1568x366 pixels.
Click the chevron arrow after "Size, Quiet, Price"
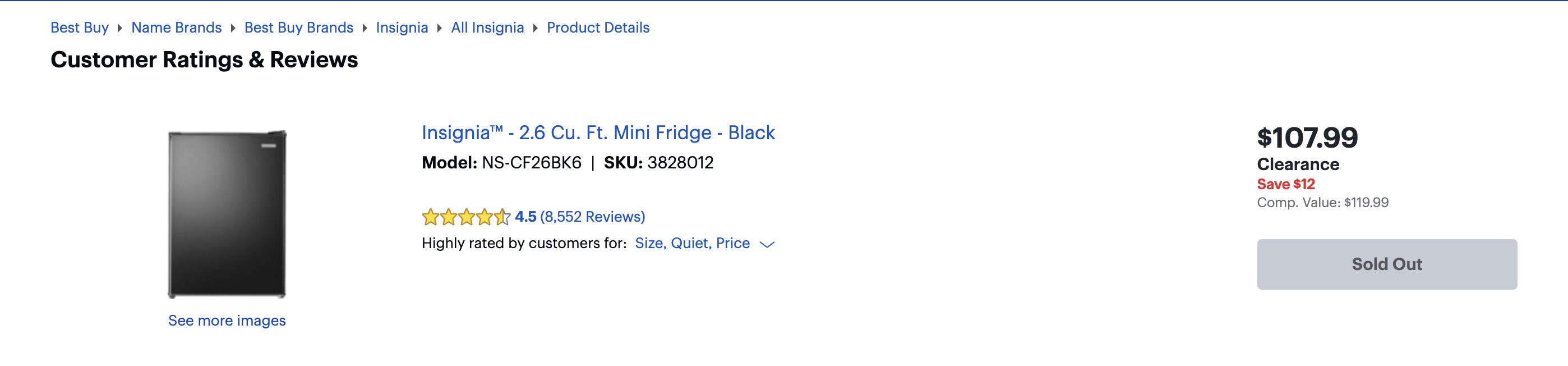click(x=767, y=244)
